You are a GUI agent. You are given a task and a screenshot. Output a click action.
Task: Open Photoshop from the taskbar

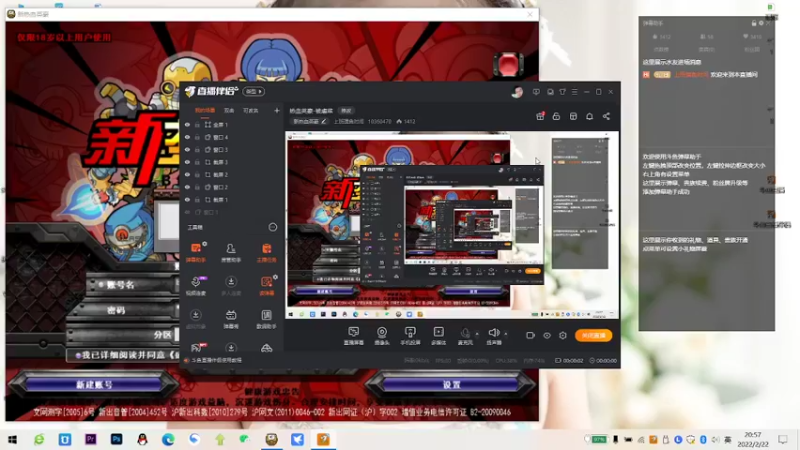pos(116,439)
